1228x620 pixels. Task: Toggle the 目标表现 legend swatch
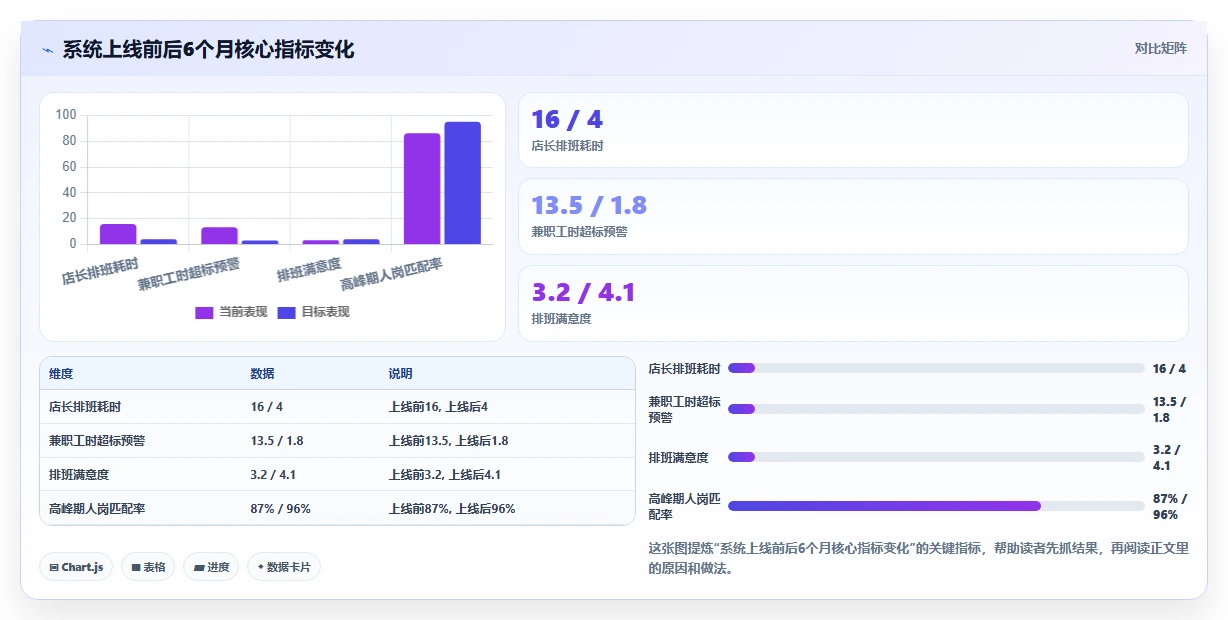coord(286,312)
